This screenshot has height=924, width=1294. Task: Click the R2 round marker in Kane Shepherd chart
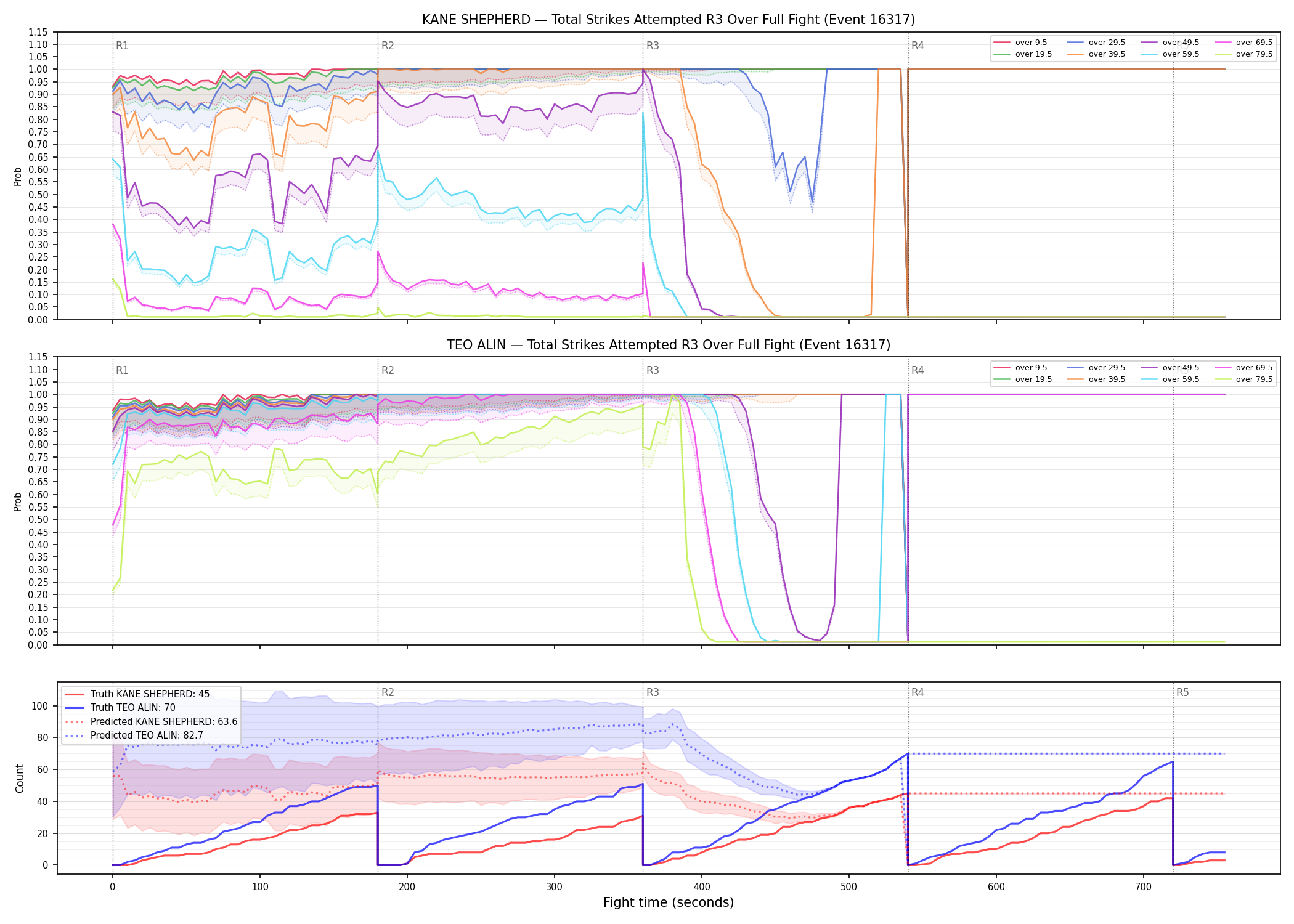click(x=388, y=46)
